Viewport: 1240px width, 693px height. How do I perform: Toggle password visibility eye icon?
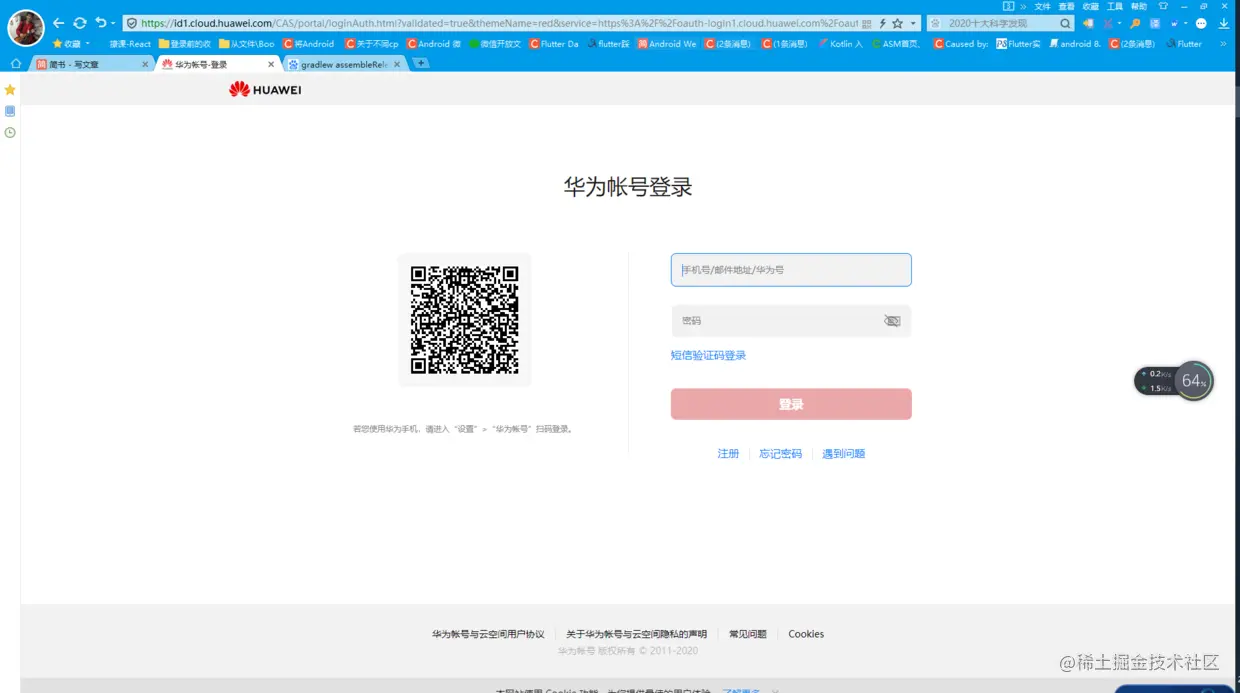tap(892, 321)
